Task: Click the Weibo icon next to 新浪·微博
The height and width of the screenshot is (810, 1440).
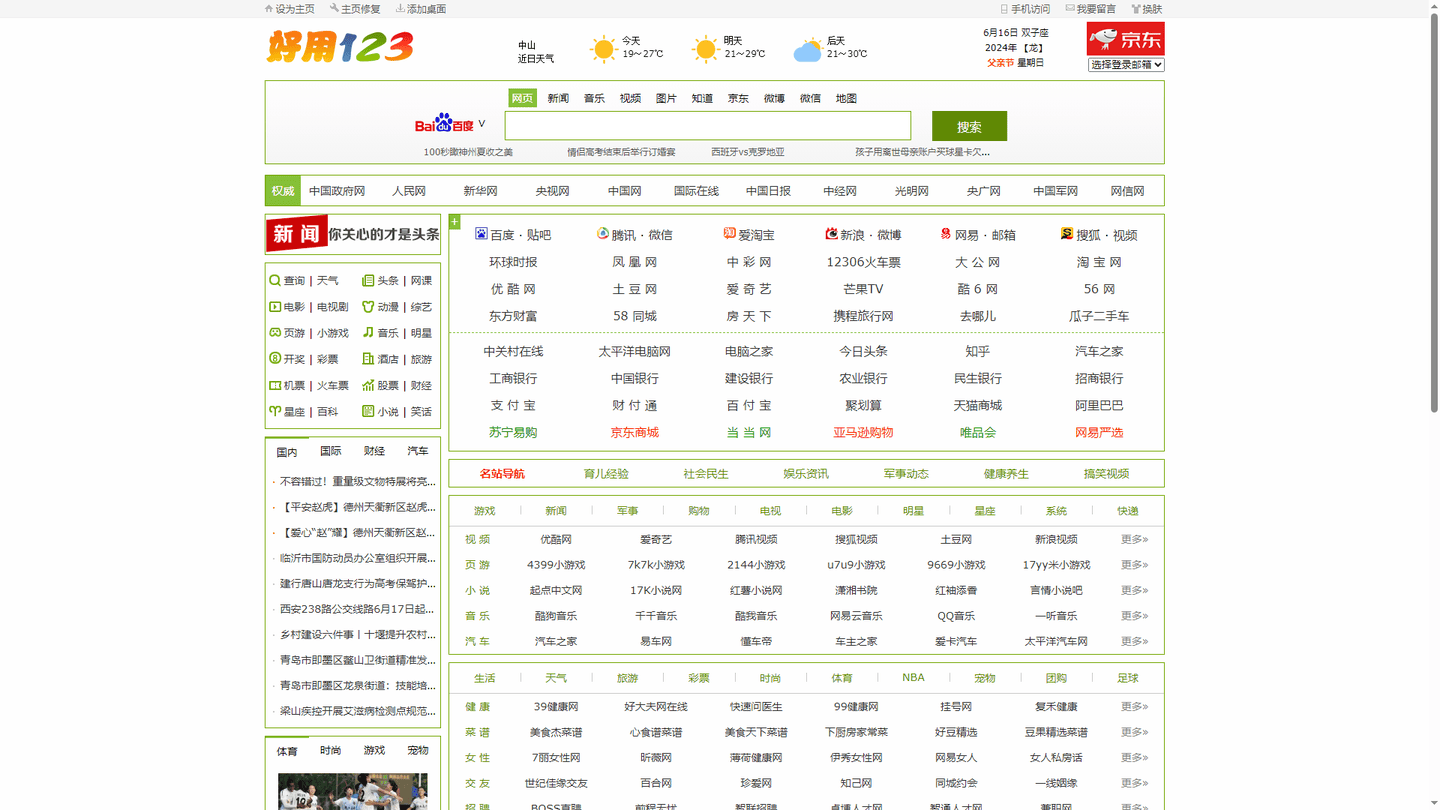Action: click(831, 233)
